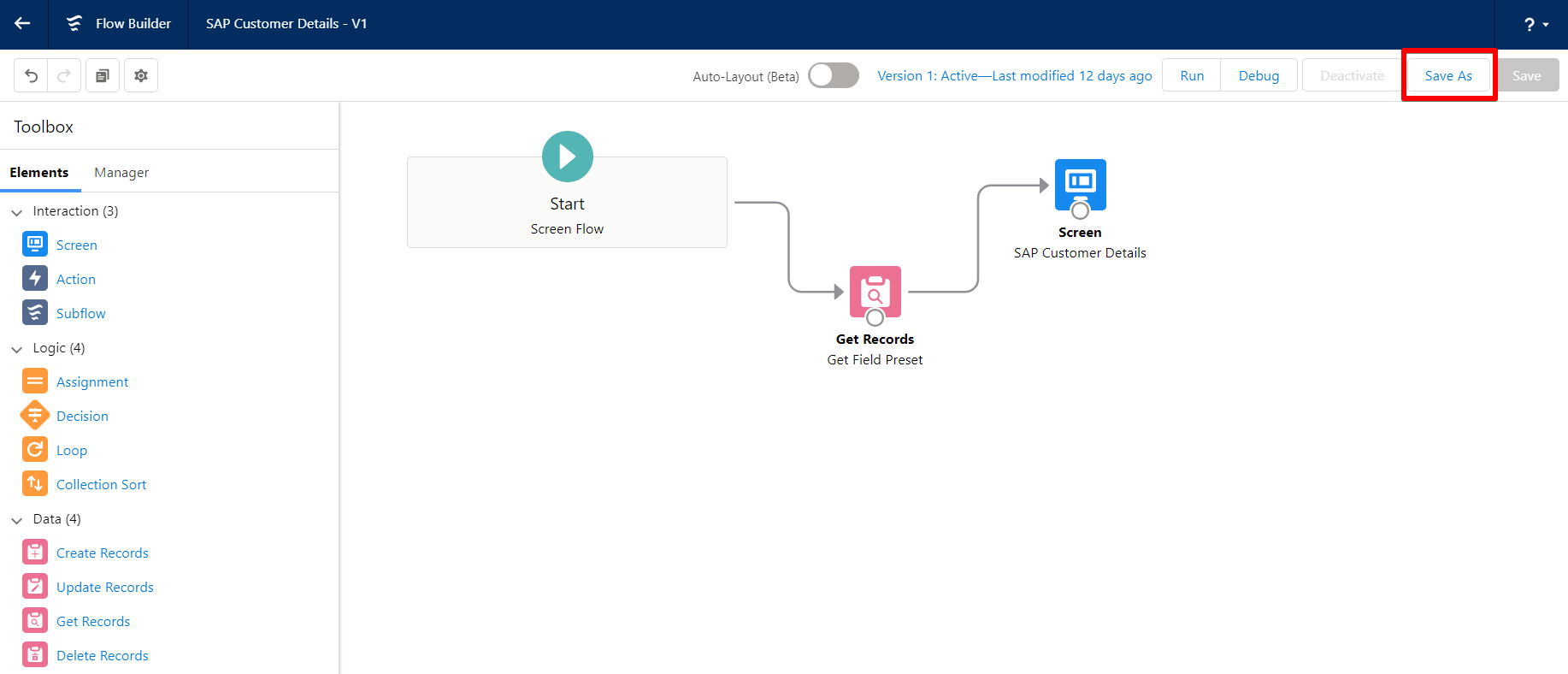The image size is (1568, 674).
Task: Select the Screen label in Toolbox
Action: point(77,245)
